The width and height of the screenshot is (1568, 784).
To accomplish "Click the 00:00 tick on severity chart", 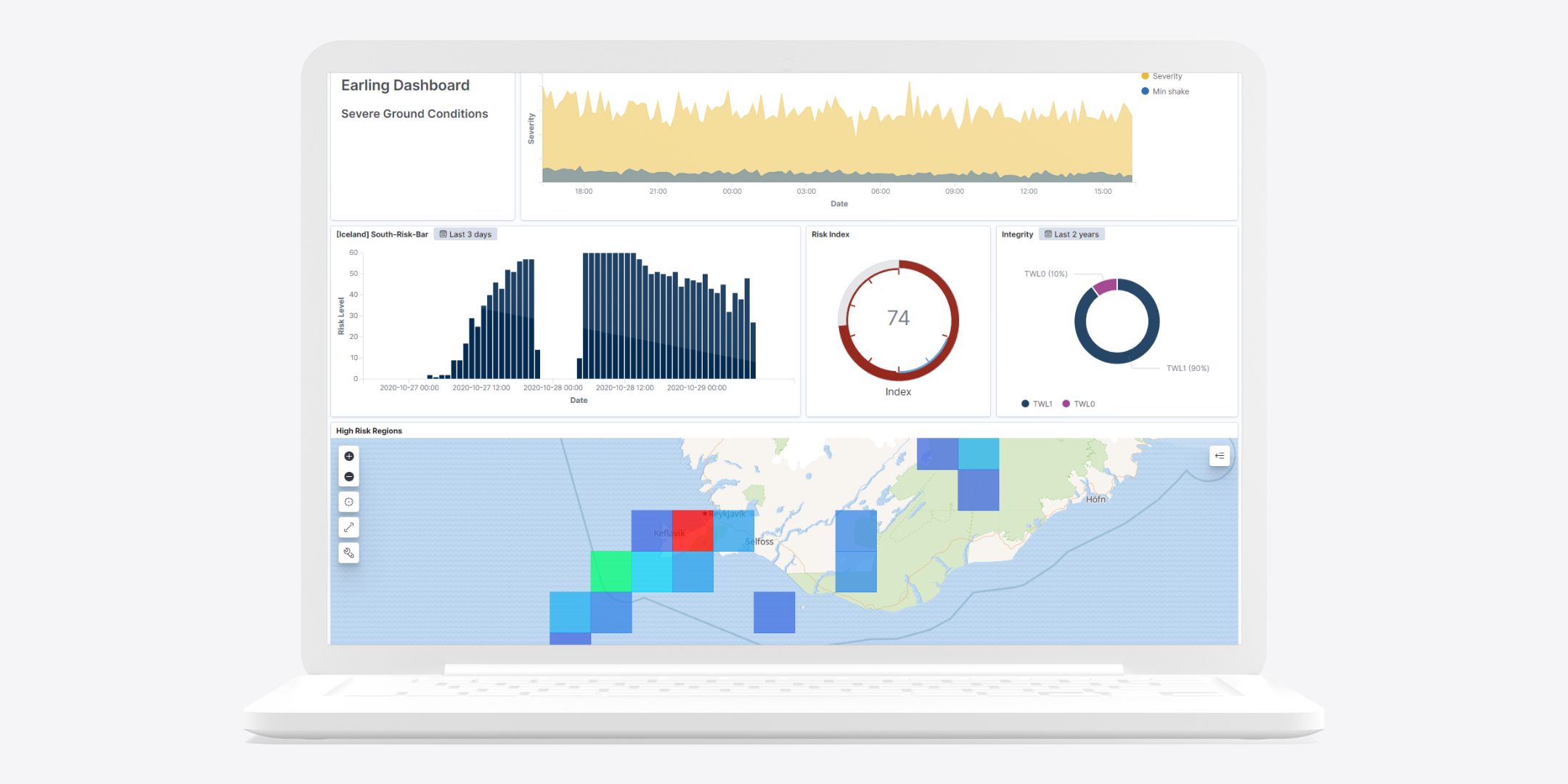I will [x=732, y=192].
